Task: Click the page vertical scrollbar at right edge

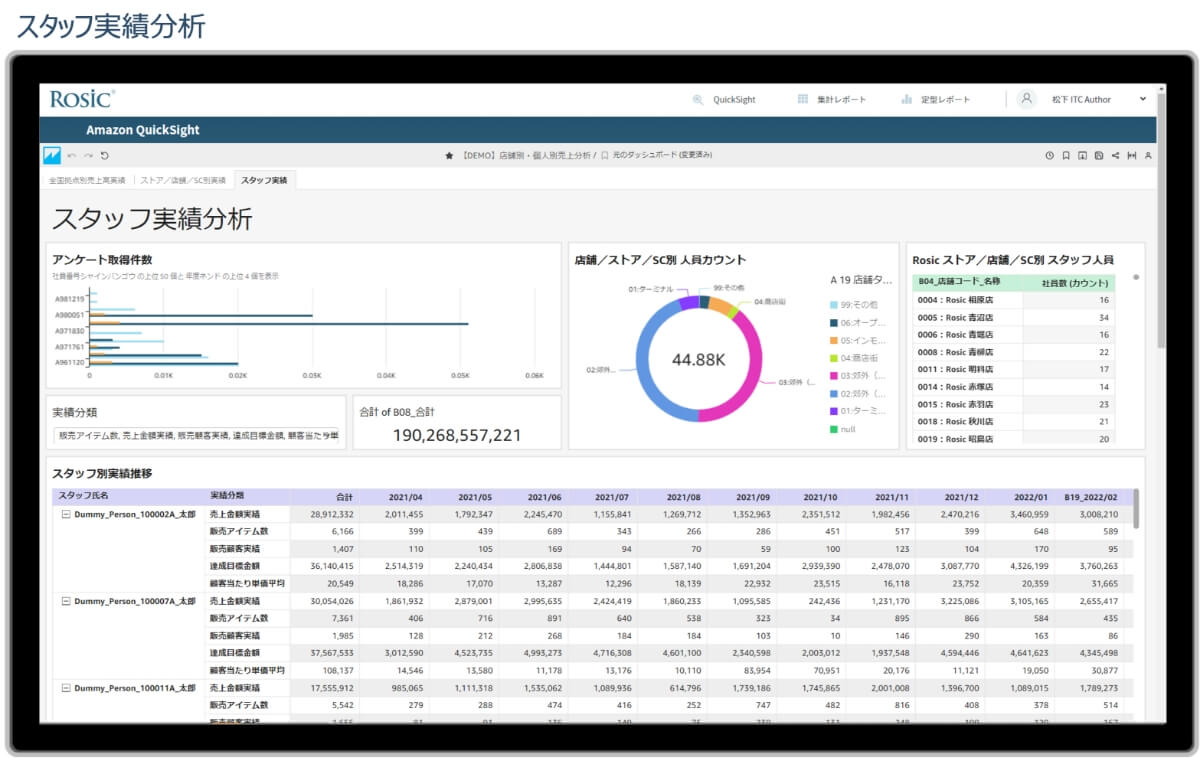Action: pyautogui.click(x=1161, y=220)
